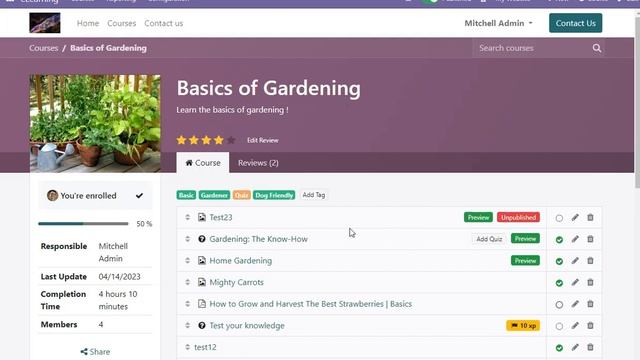Toggle completion of Mighty Carrots

559,283
